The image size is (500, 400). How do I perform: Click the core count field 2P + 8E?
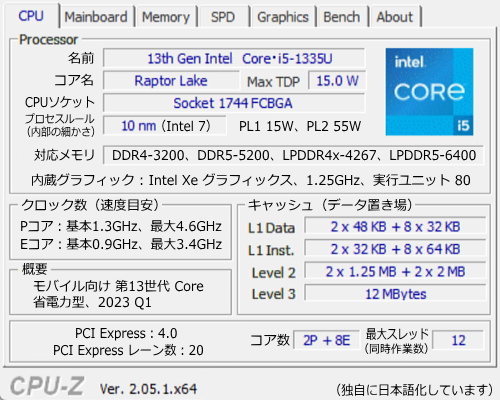pyautogui.click(x=326, y=340)
